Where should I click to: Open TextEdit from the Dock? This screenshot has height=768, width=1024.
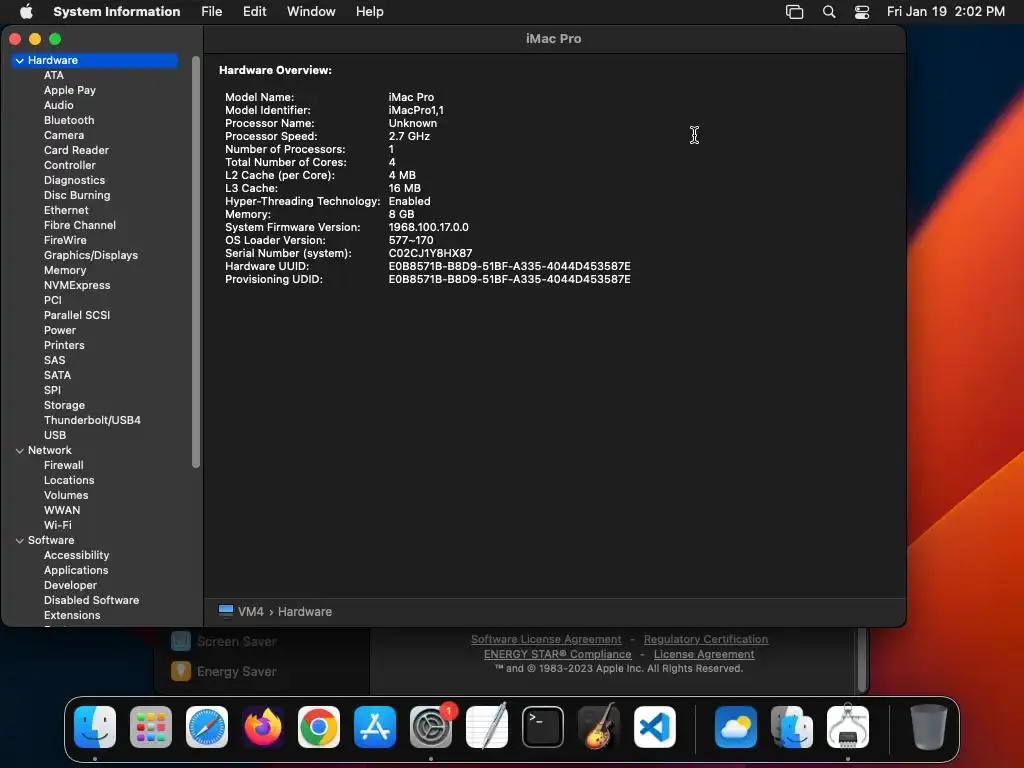[x=487, y=727]
